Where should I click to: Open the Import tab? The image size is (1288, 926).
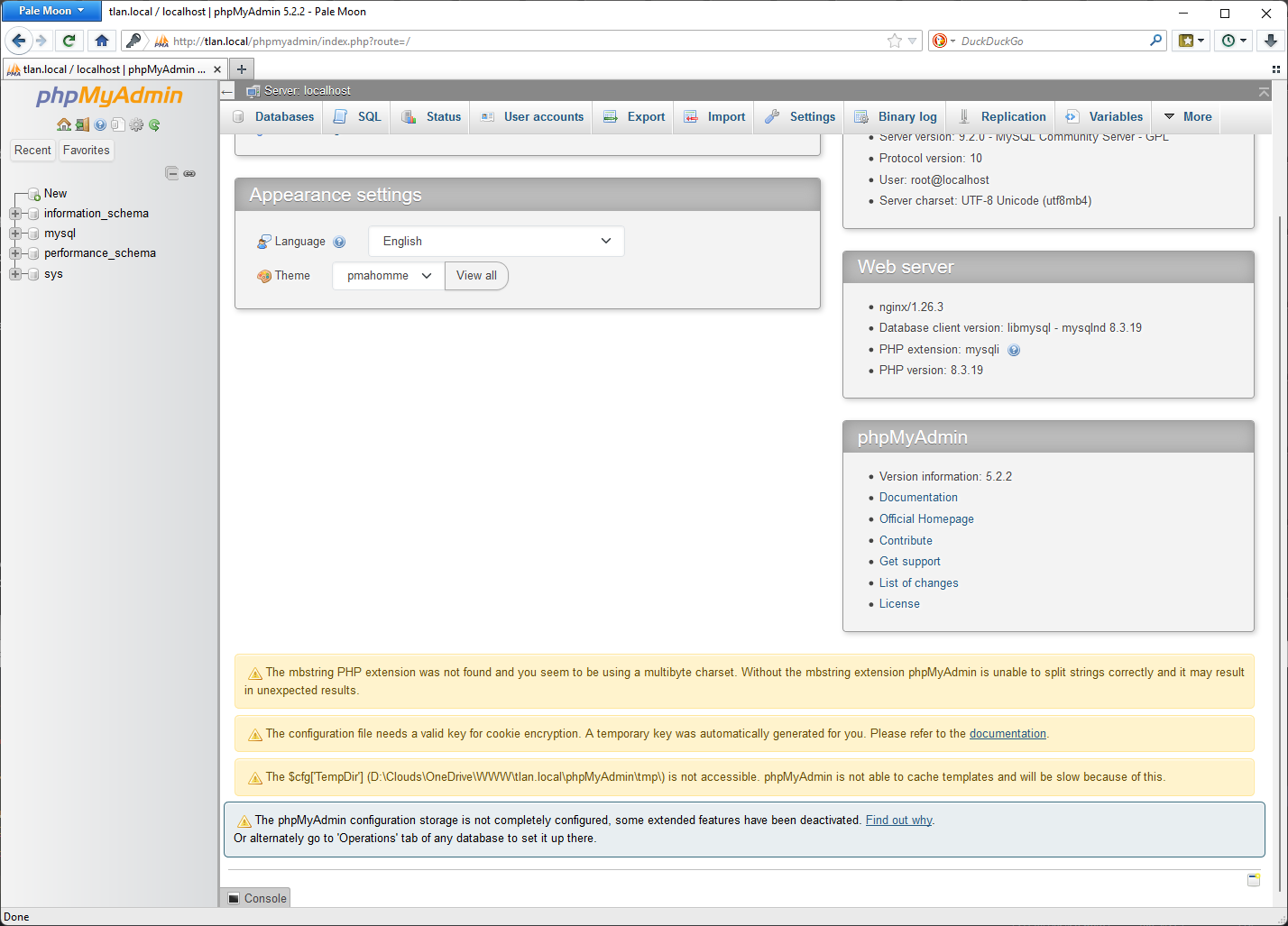pos(714,116)
